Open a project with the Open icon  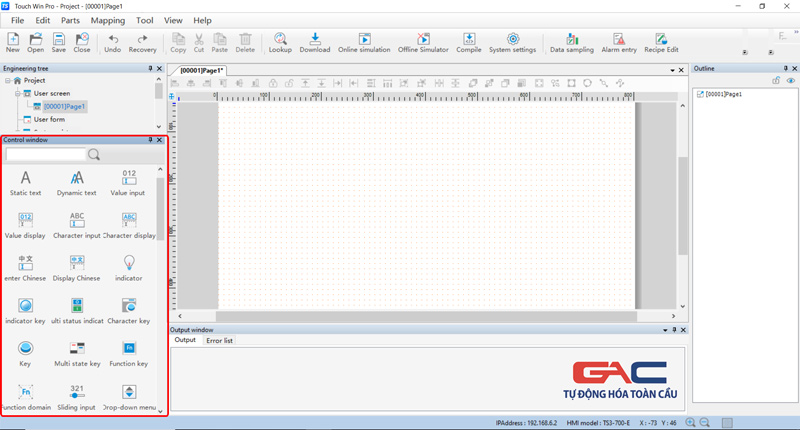point(35,43)
